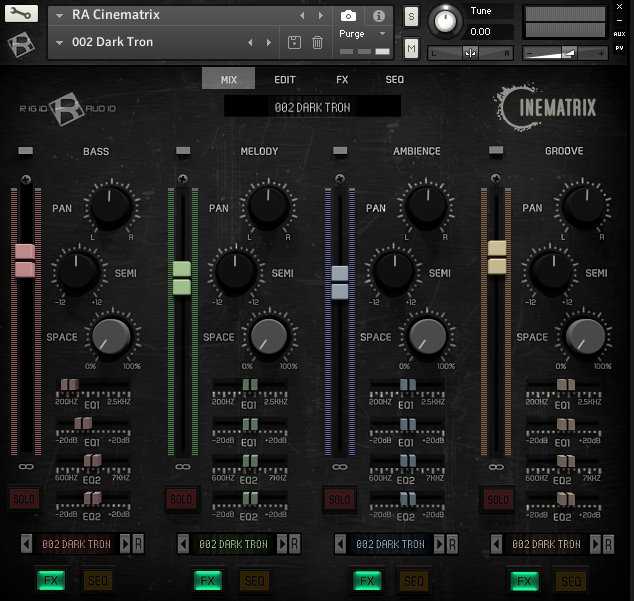
Task: Toggle Melody SEQ button
Action: click(254, 581)
